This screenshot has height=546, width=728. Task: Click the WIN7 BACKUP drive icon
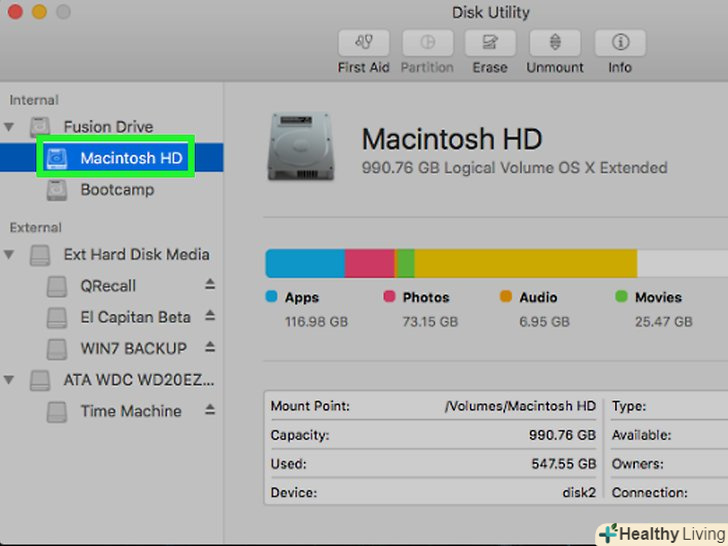[x=57, y=349]
